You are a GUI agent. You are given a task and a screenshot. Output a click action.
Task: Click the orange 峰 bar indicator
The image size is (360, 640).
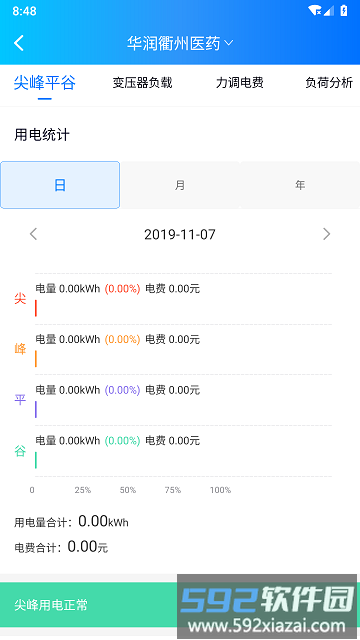36,358
